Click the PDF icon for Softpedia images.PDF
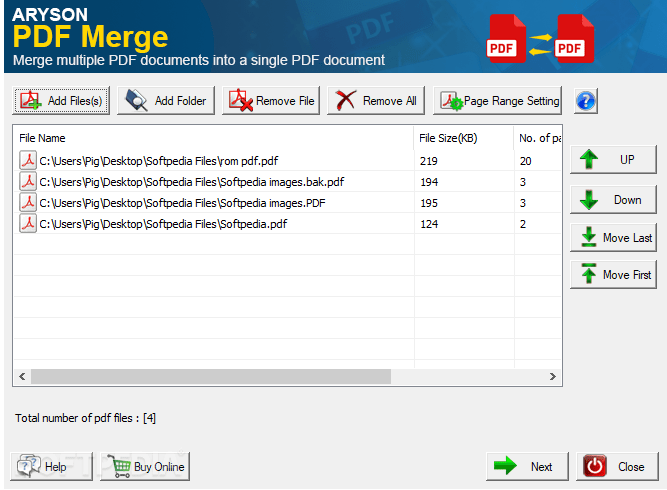667x490 pixels. pos(28,202)
